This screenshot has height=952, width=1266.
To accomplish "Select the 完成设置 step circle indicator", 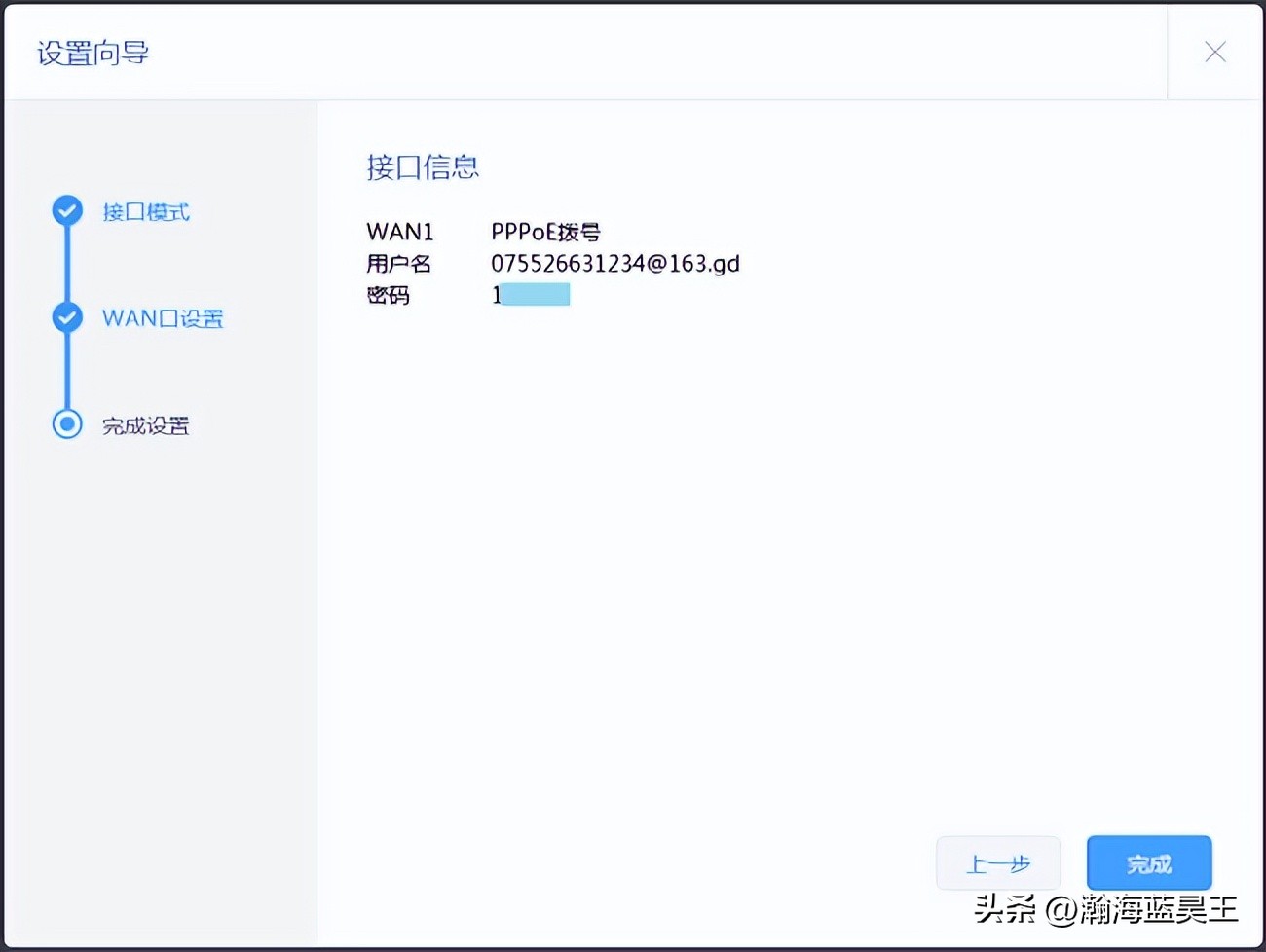I will [x=66, y=424].
